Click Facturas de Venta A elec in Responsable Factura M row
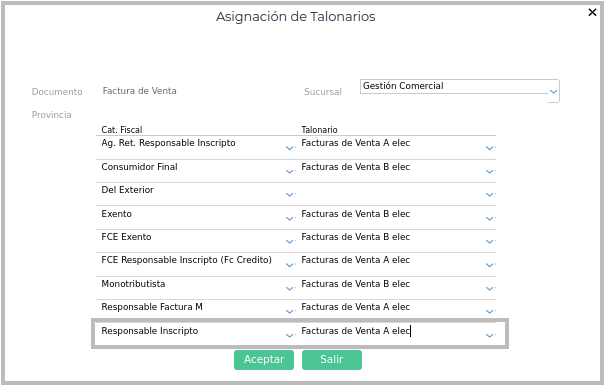Image resolution: width=604 pixels, height=387 pixels. [x=355, y=307]
